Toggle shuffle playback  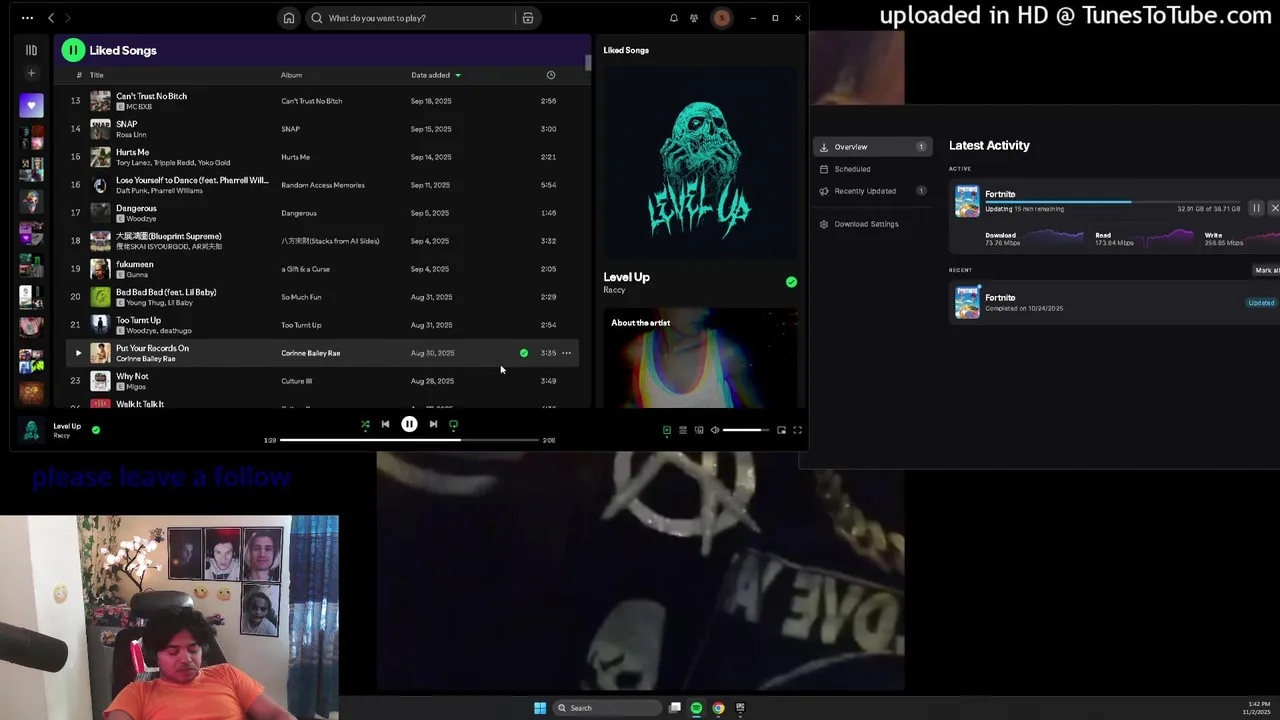click(x=365, y=424)
